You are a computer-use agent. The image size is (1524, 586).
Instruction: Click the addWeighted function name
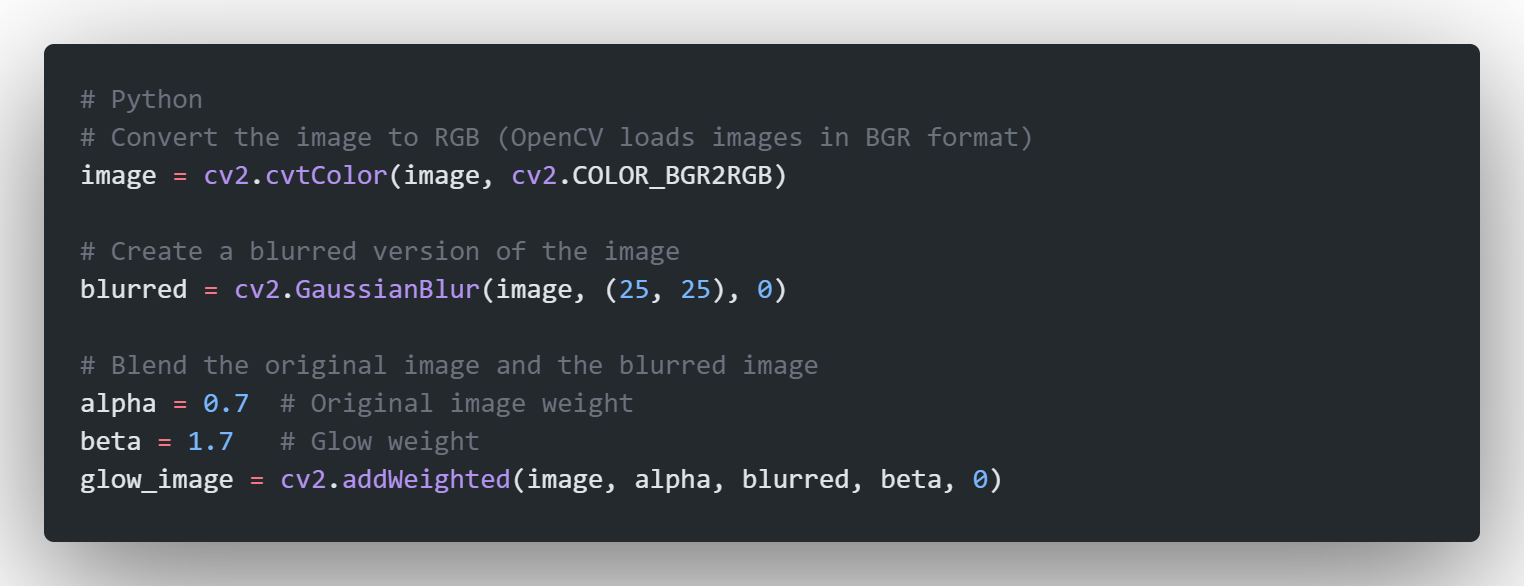pos(427,480)
